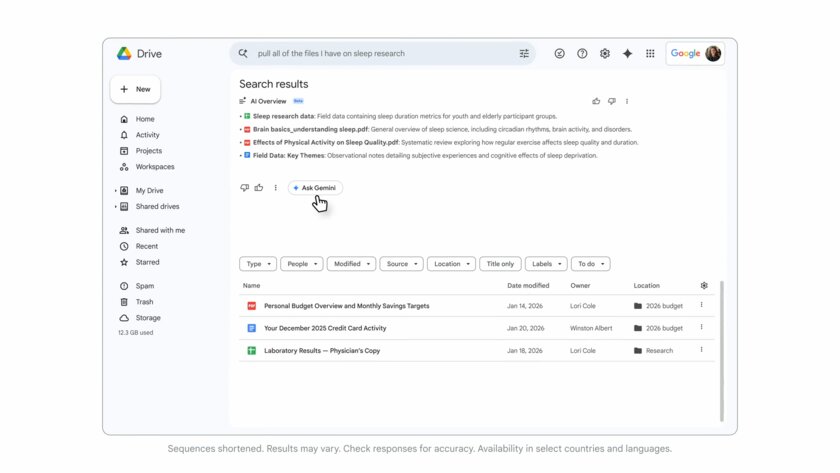Toggle the Title only filter chip

[x=500, y=264]
